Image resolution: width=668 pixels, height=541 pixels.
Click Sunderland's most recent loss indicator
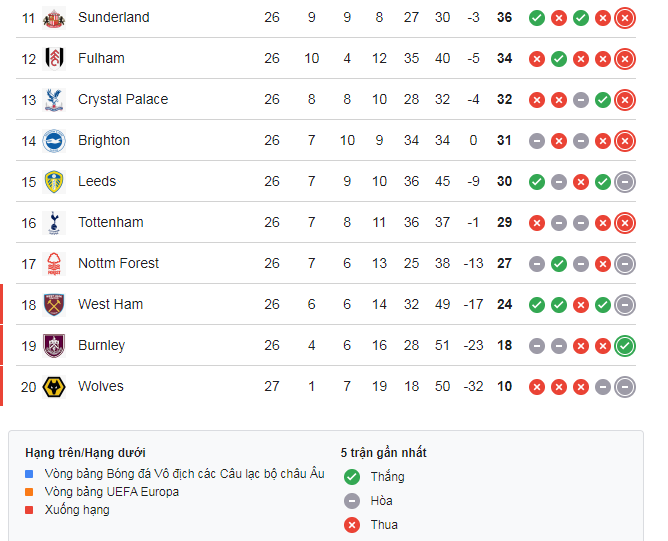(x=625, y=18)
